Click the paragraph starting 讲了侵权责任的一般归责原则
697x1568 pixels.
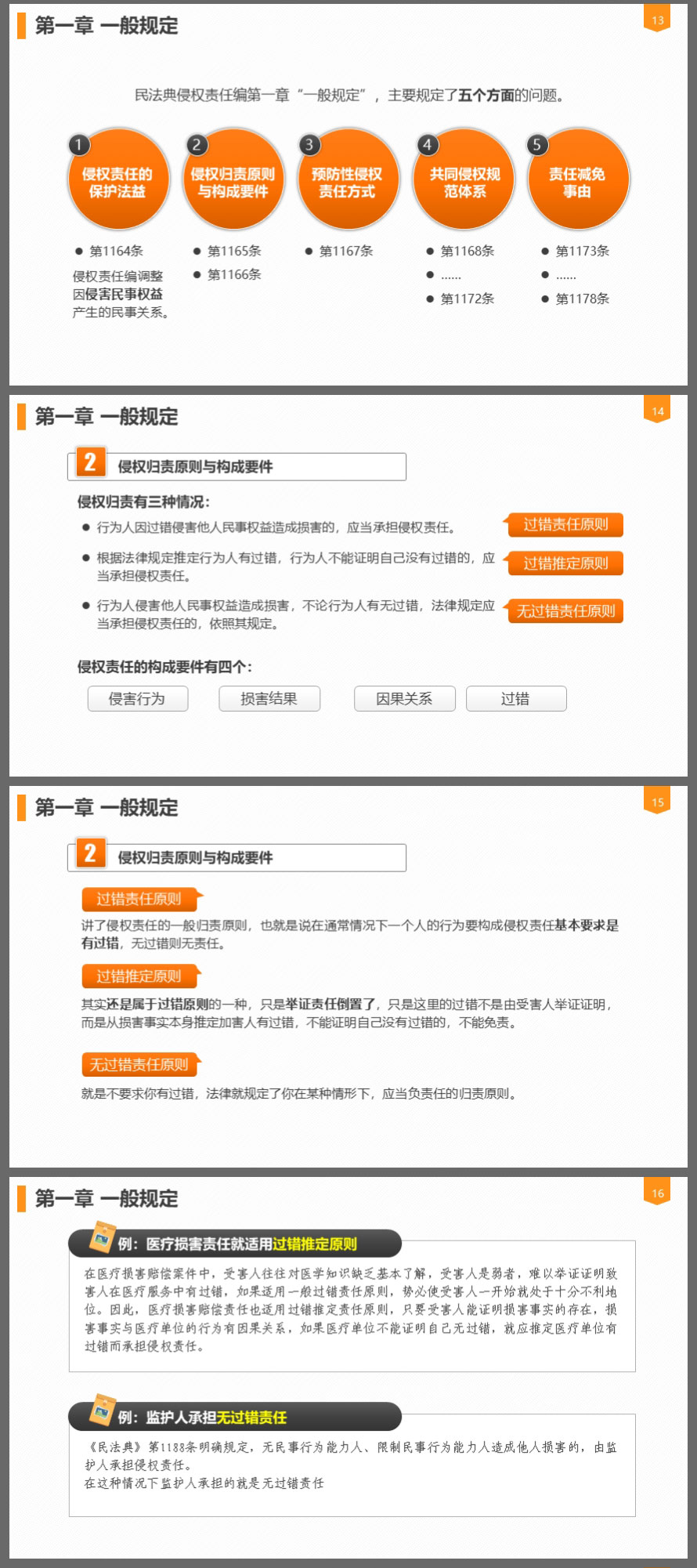pyautogui.click(x=350, y=934)
